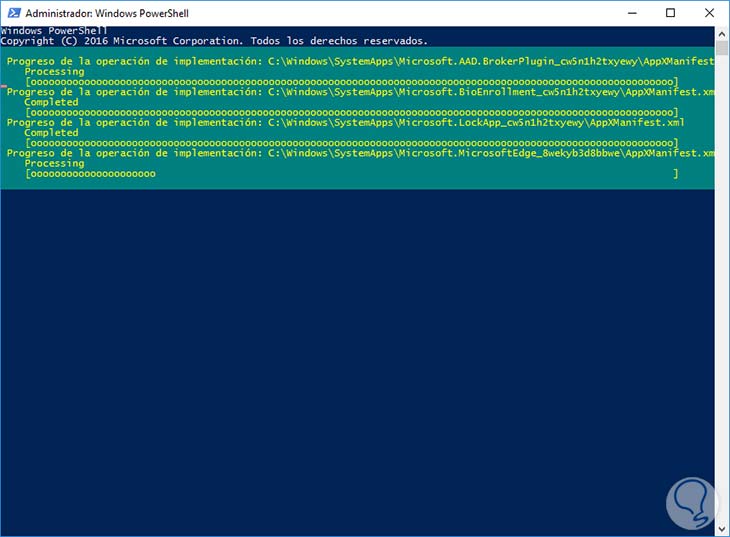Viewport: 730px width, 537px height.
Task: Click the Administrador: Windows PowerShell title text
Action: (x=107, y=14)
